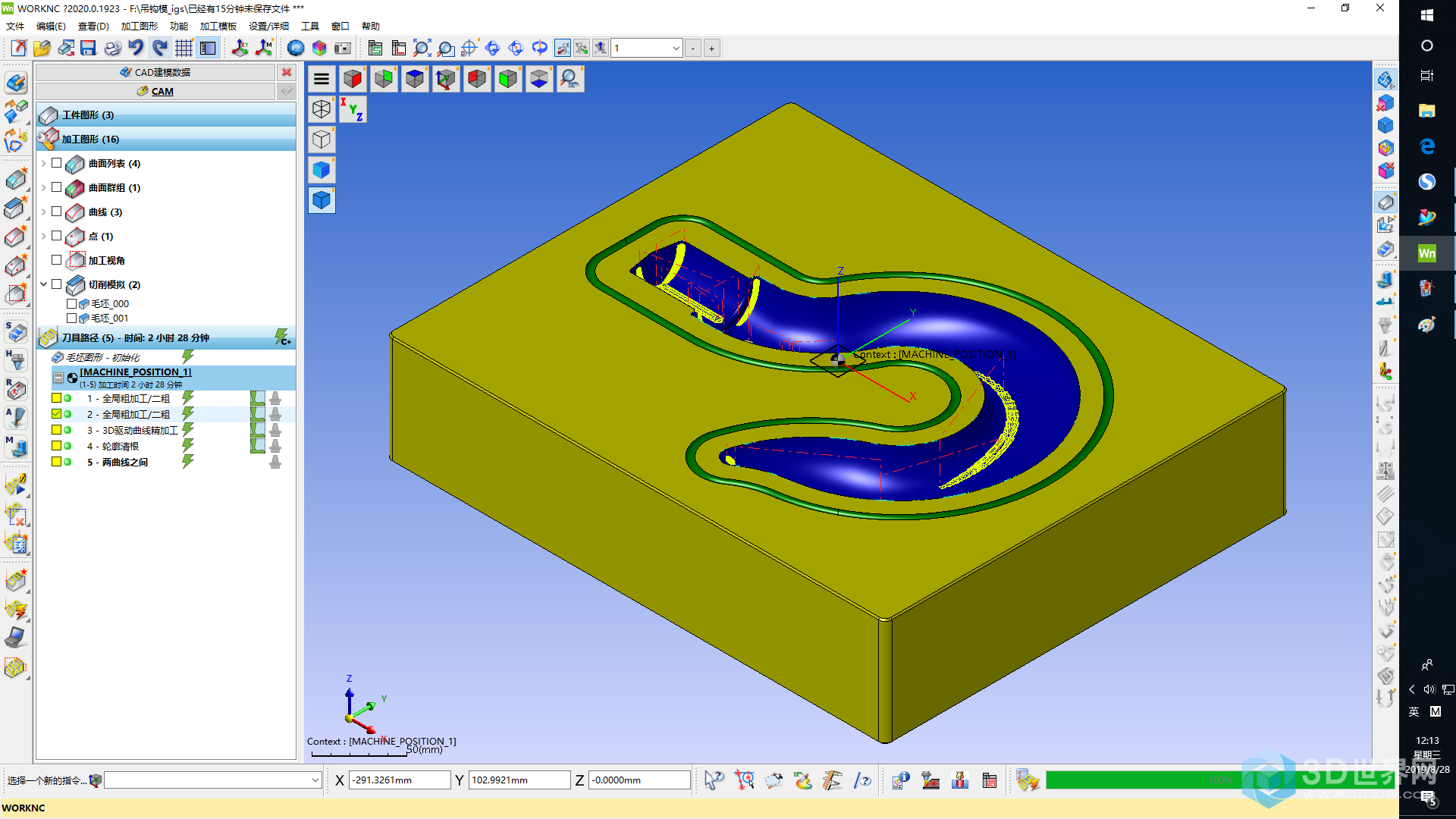Select the MACHINE_POSITION_1 link
The image size is (1456, 819).
click(136, 372)
